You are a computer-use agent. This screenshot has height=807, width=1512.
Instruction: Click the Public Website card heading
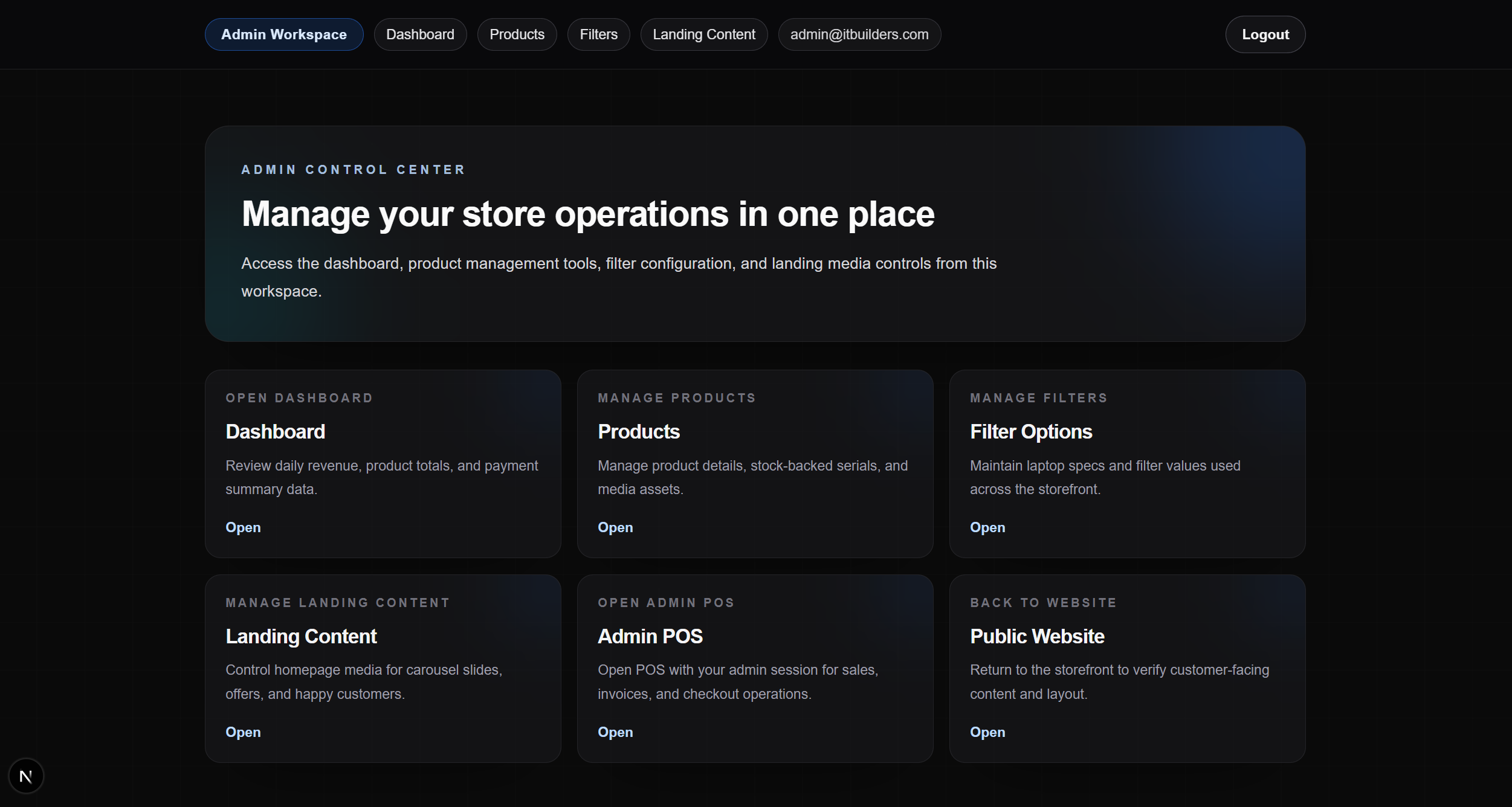(1037, 637)
